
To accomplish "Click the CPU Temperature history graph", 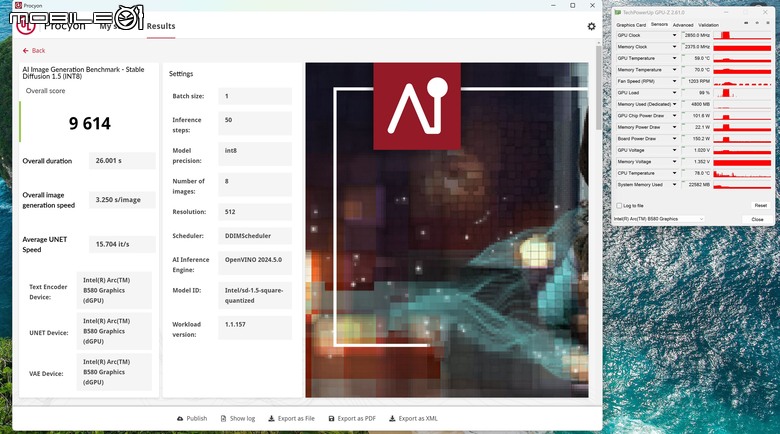I will click(x=742, y=173).
